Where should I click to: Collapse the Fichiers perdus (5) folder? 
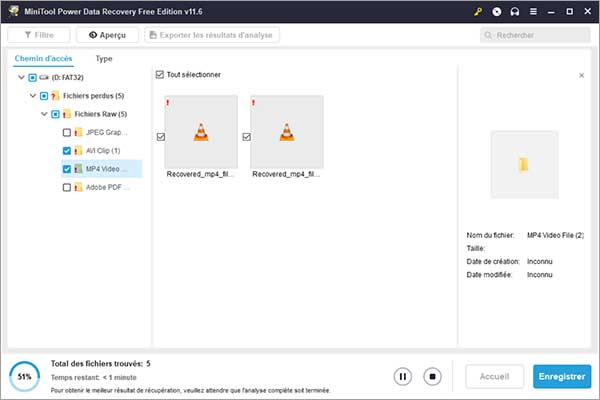[33, 96]
